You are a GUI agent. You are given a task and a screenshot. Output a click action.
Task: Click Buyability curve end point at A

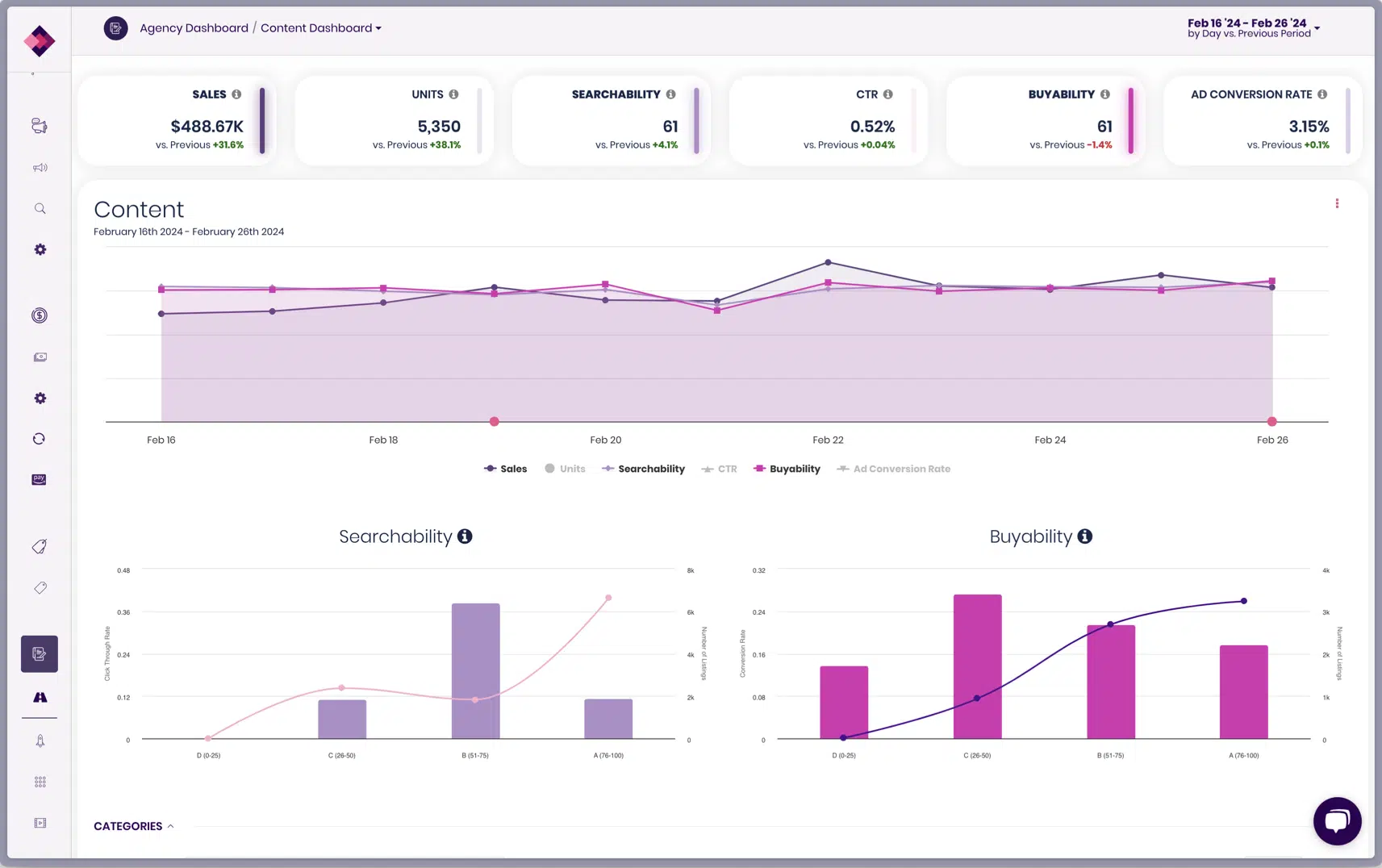point(1244,601)
